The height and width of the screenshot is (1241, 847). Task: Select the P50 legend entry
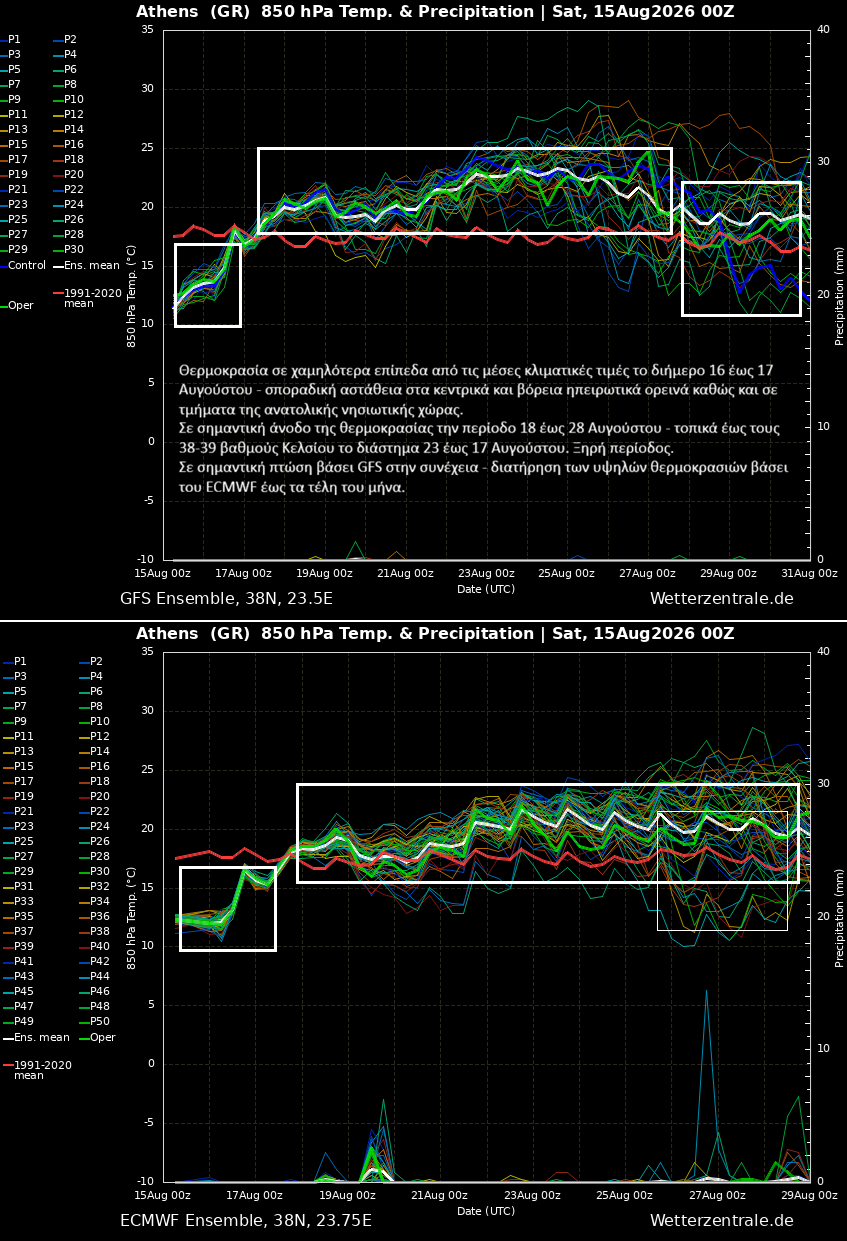click(x=97, y=1021)
